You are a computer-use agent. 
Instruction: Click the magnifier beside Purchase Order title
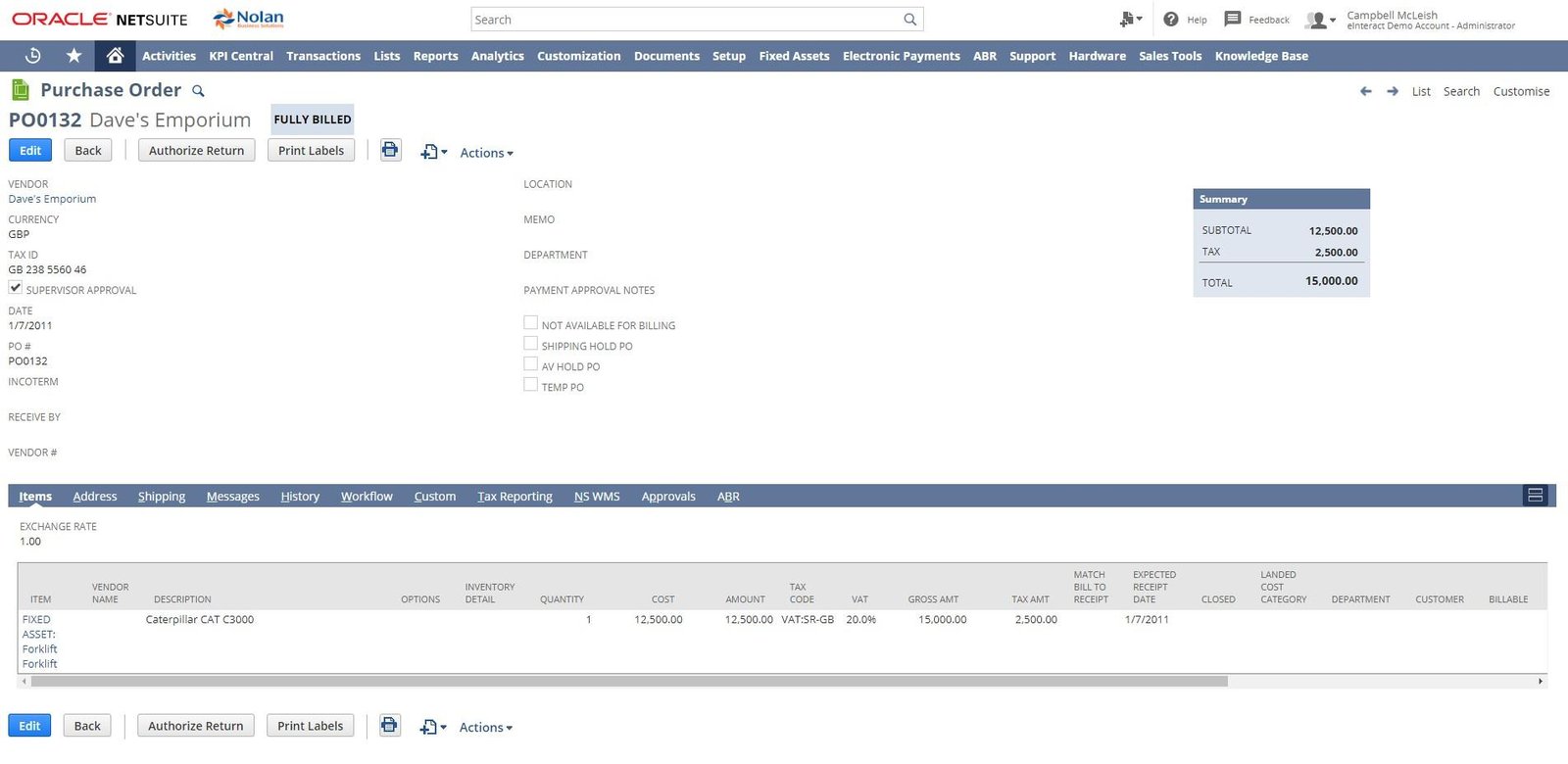pos(198,91)
